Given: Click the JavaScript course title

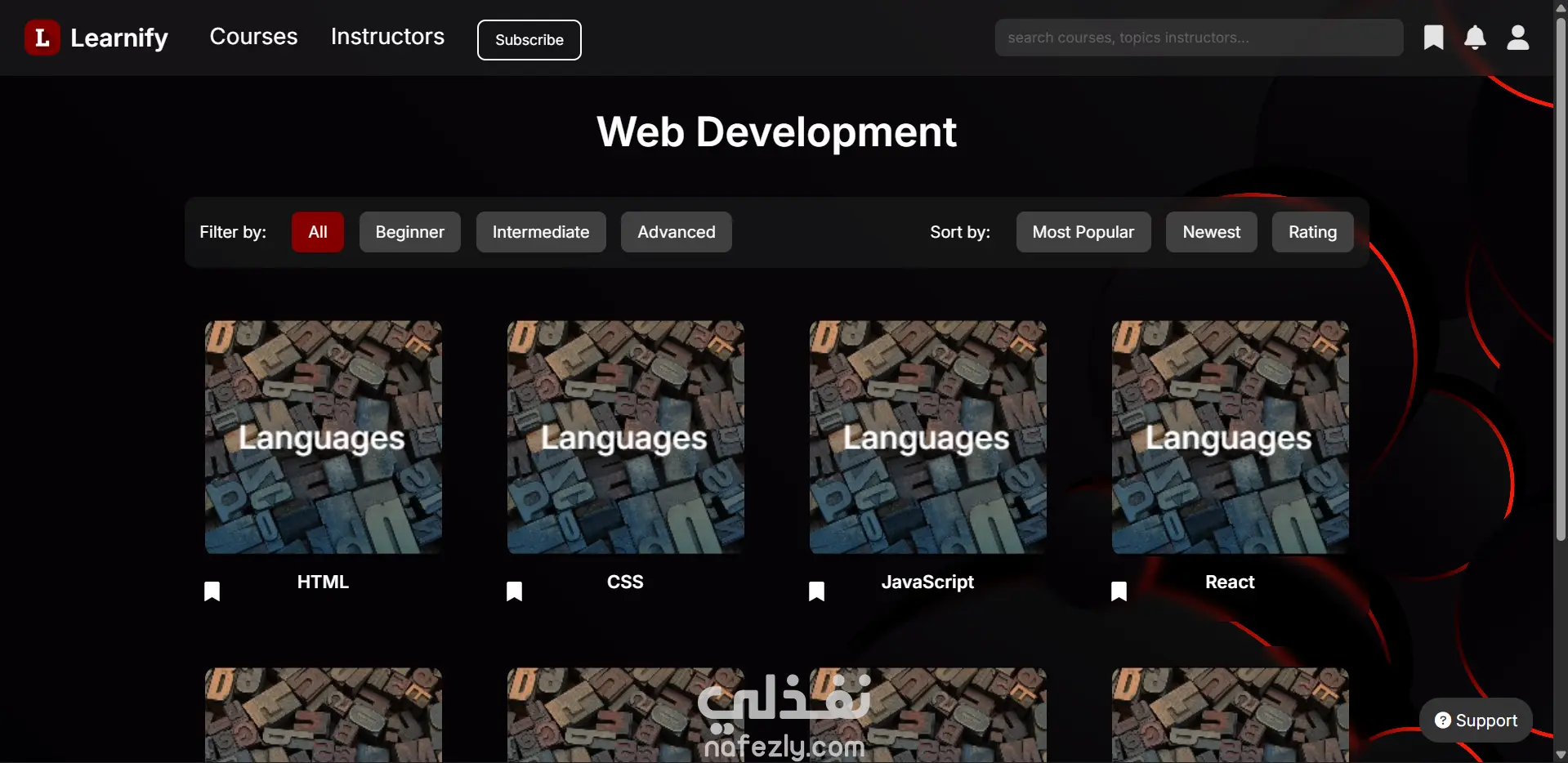Looking at the screenshot, I should click(927, 582).
